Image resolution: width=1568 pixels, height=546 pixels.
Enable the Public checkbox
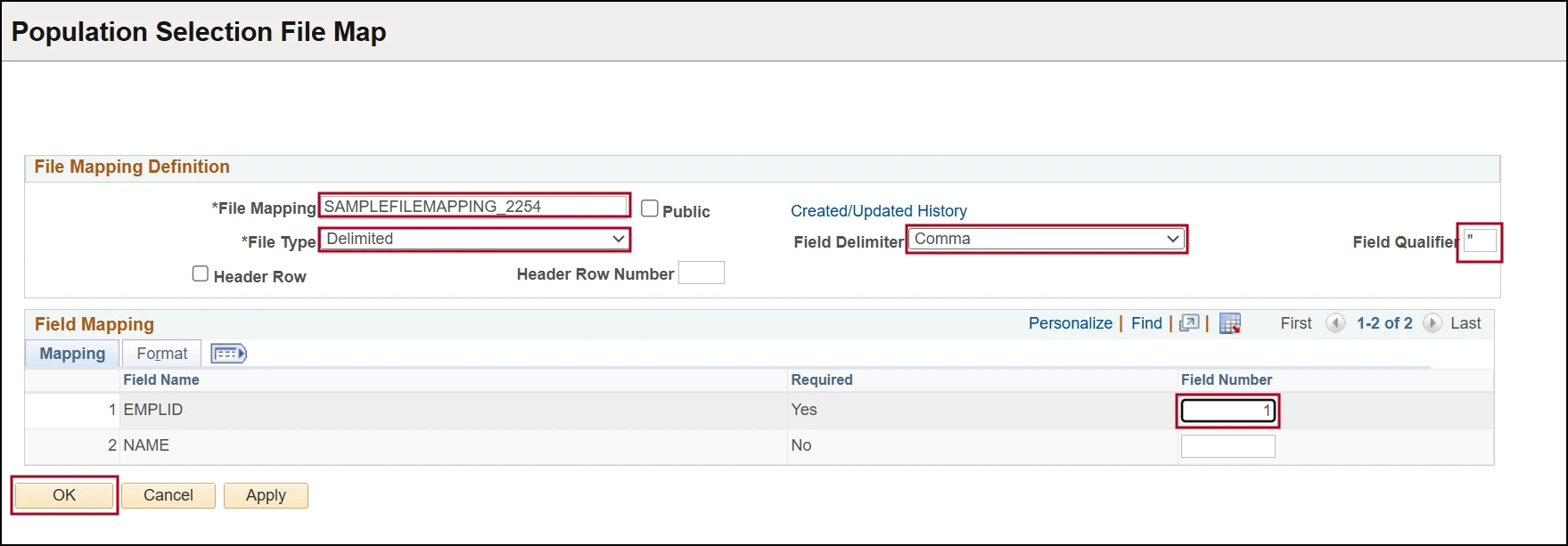pyautogui.click(x=650, y=208)
